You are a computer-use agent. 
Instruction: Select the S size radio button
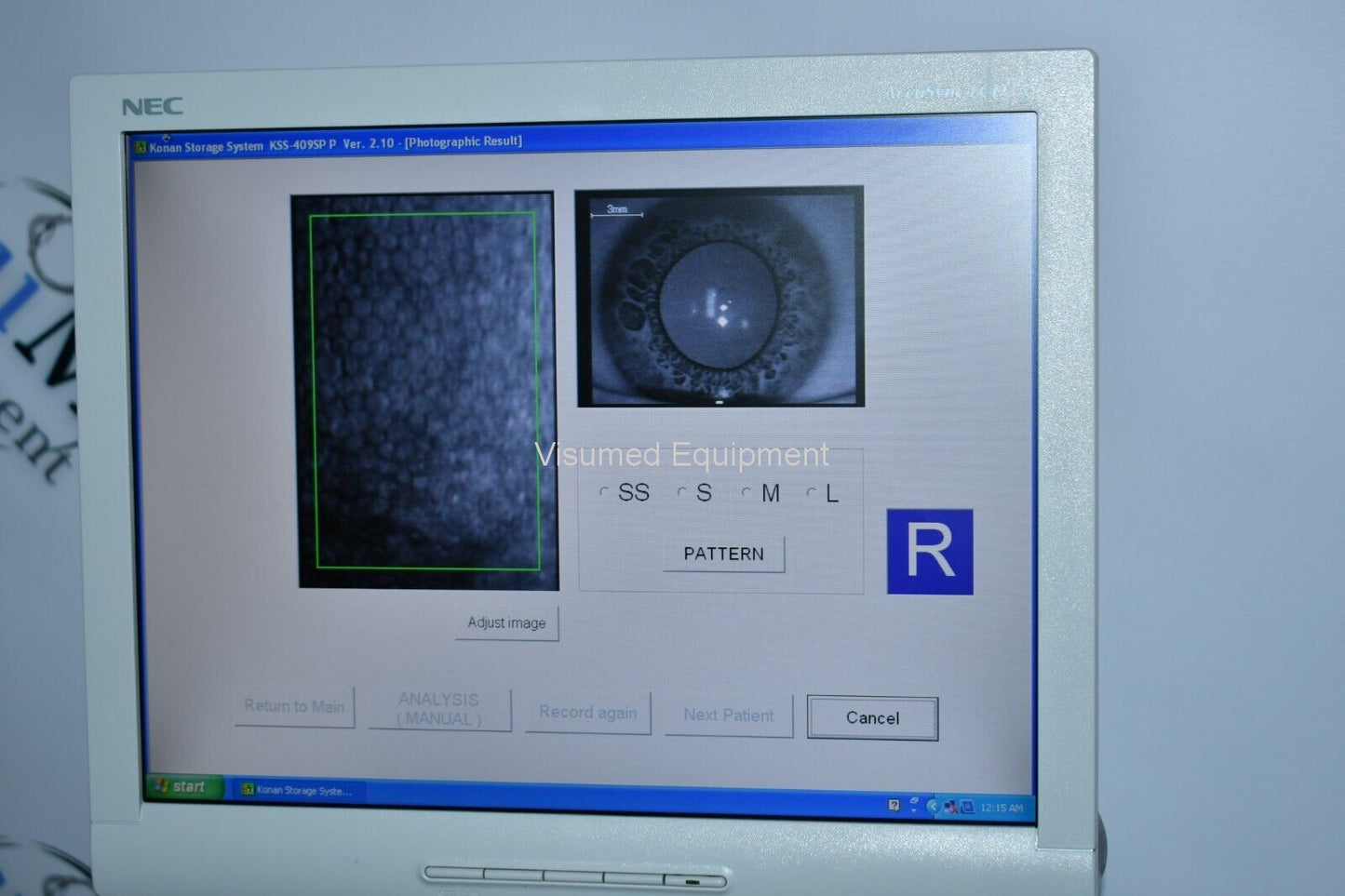(x=681, y=491)
